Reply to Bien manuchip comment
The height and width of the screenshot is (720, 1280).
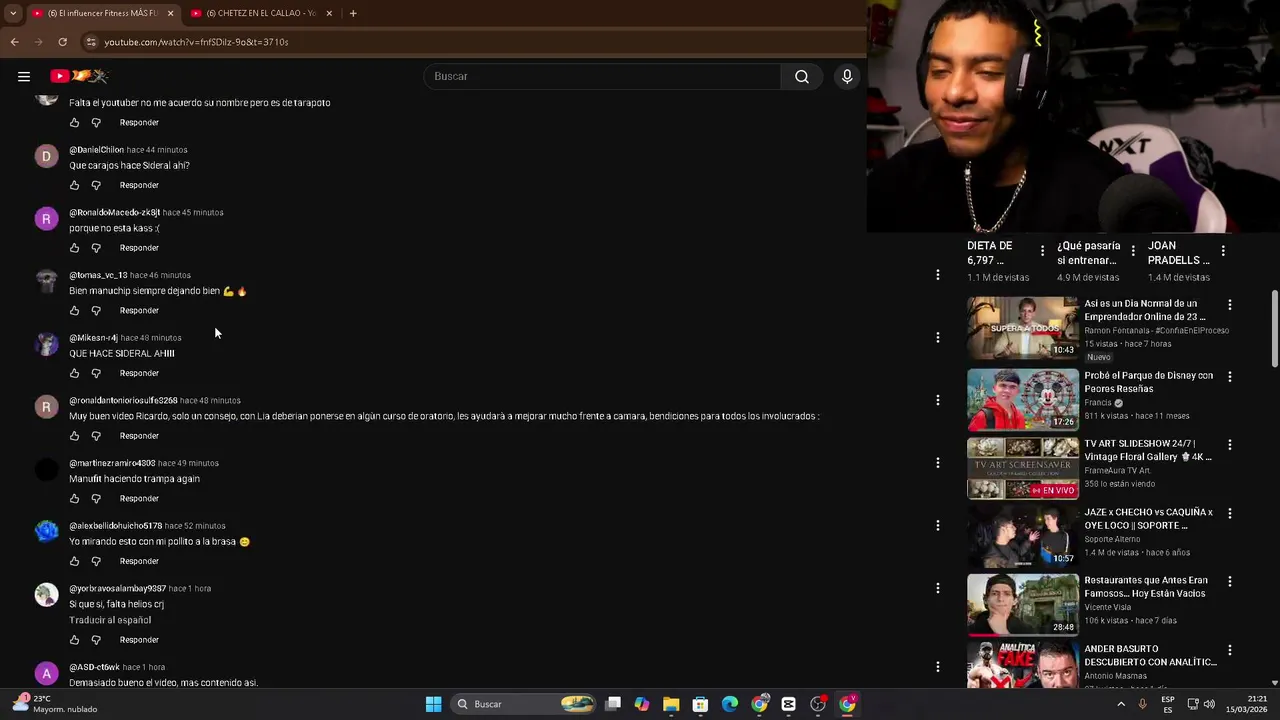click(139, 310)
